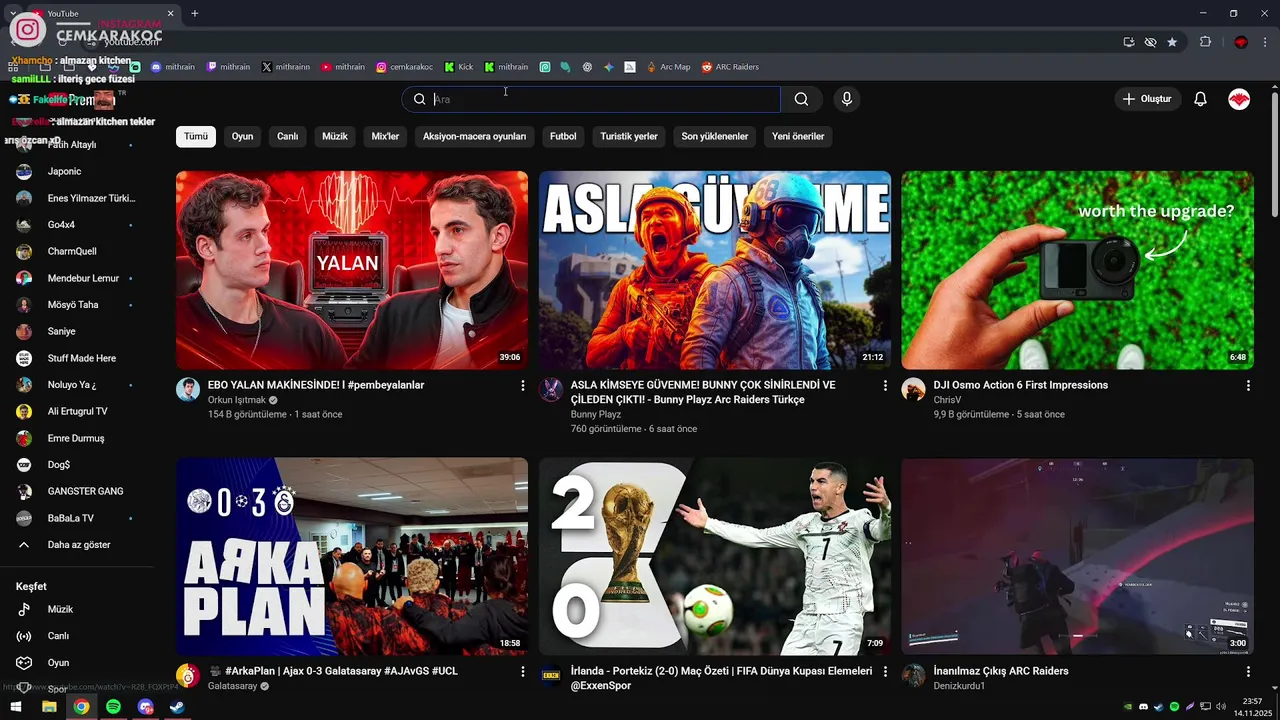Image resolution: width=1280 pixels, height=720 pixels.
Task: Click Orkun Işıtmak channel avatar under first video
Action: [x=188, y=390]
